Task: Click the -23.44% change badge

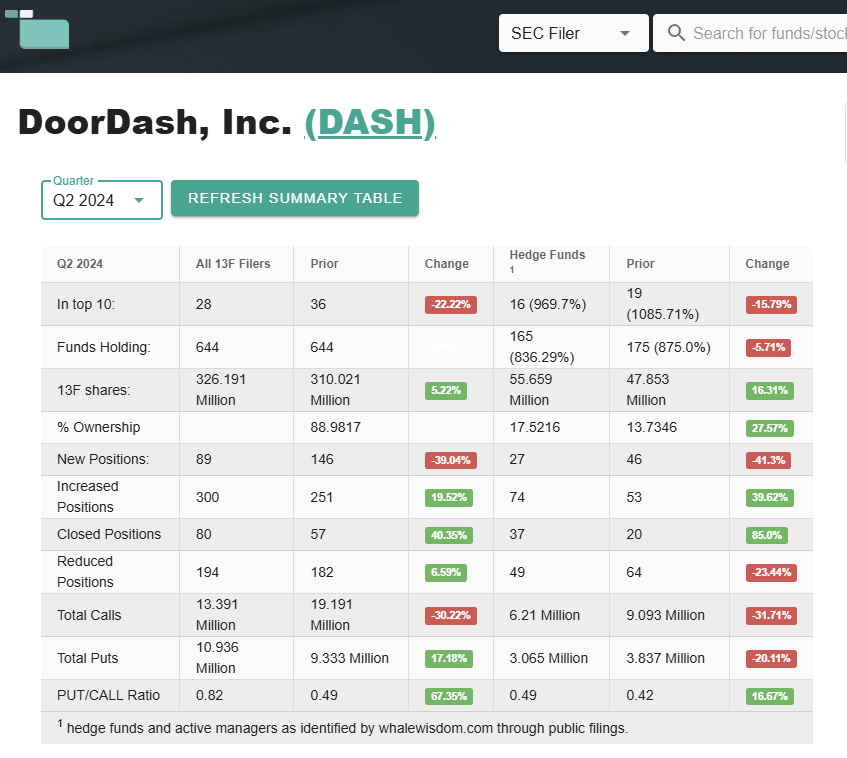Action: (x=771, y=572)
